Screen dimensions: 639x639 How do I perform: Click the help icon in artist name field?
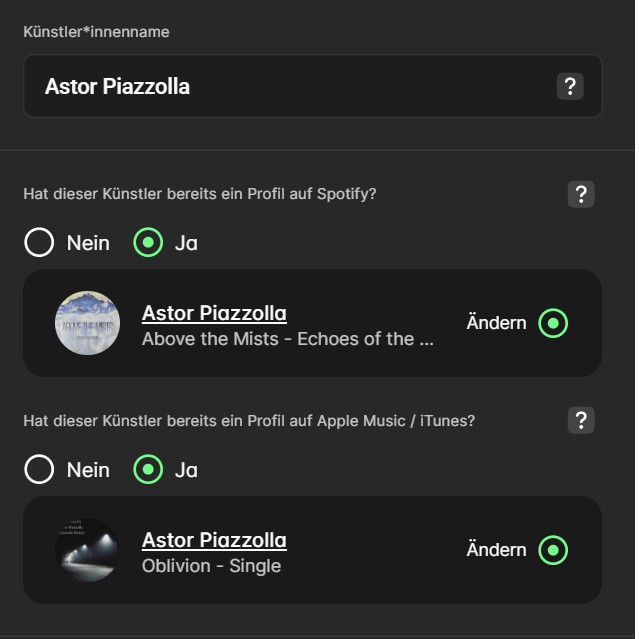click(569, 86)
